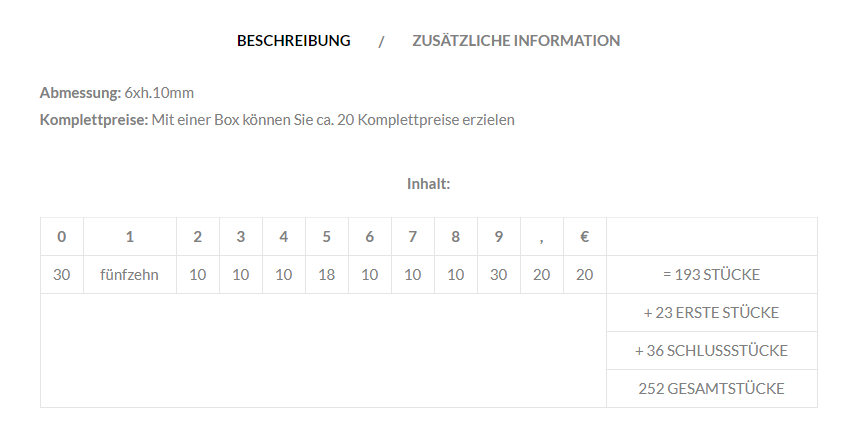Click the euro symbol header cell
Screen dimensions: 860x448
point(585,236)
